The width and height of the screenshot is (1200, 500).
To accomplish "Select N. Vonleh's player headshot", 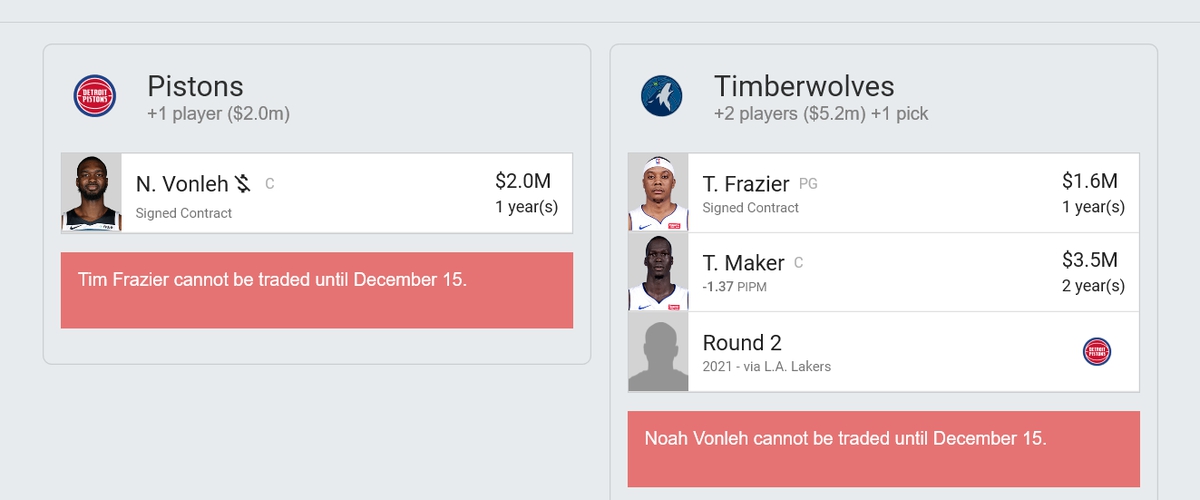I will [x=91, y=193].
